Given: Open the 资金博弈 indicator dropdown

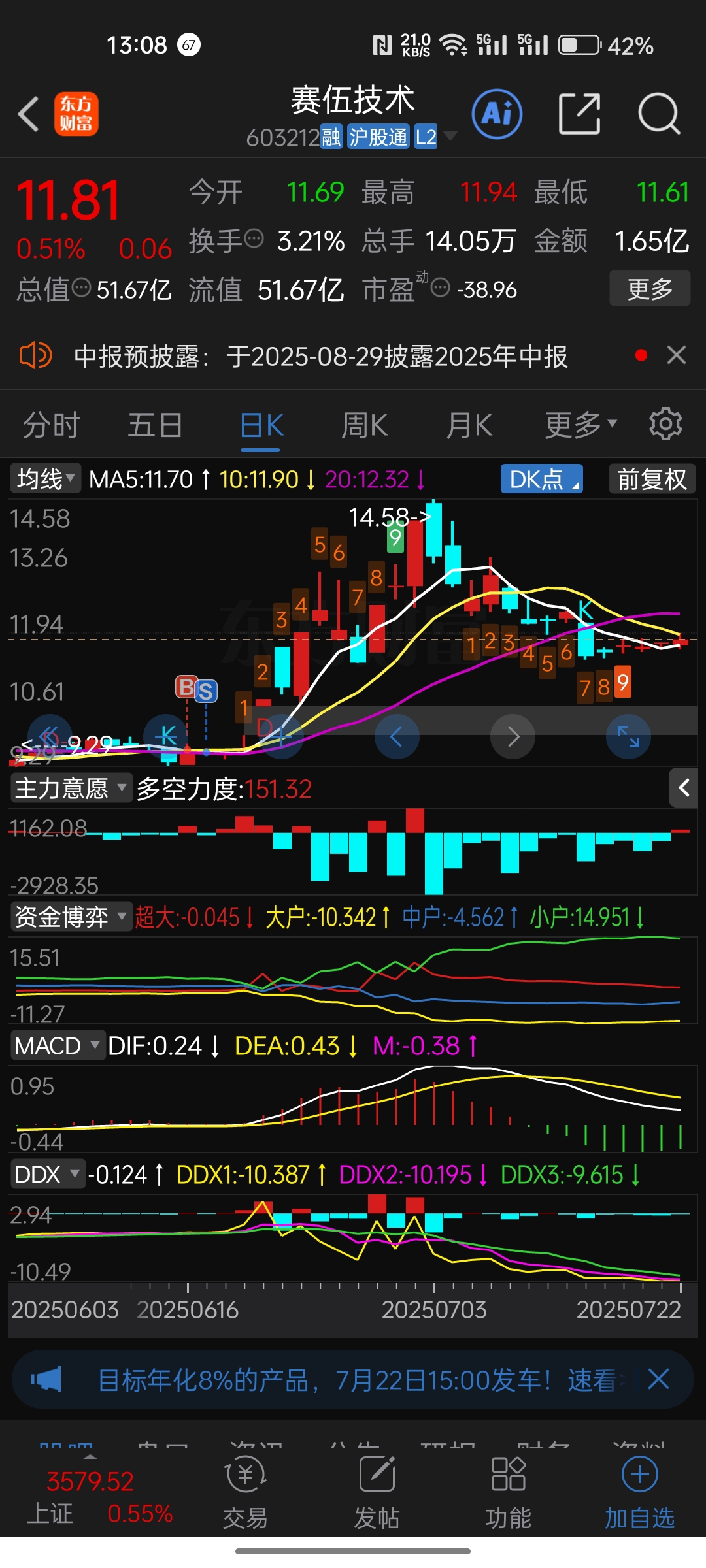Looking at the screenshot, I should click(x=71, y=917).
